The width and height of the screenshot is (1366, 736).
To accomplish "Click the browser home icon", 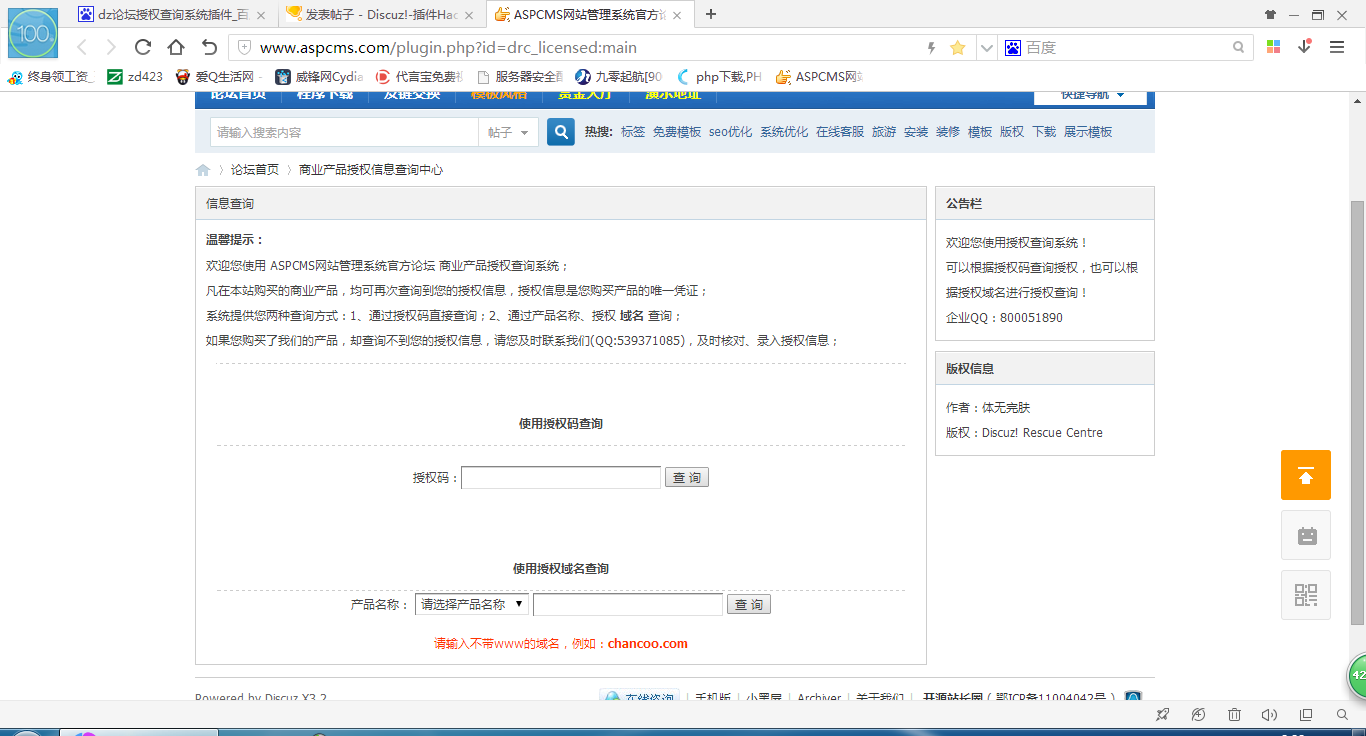I will (174, 46).
